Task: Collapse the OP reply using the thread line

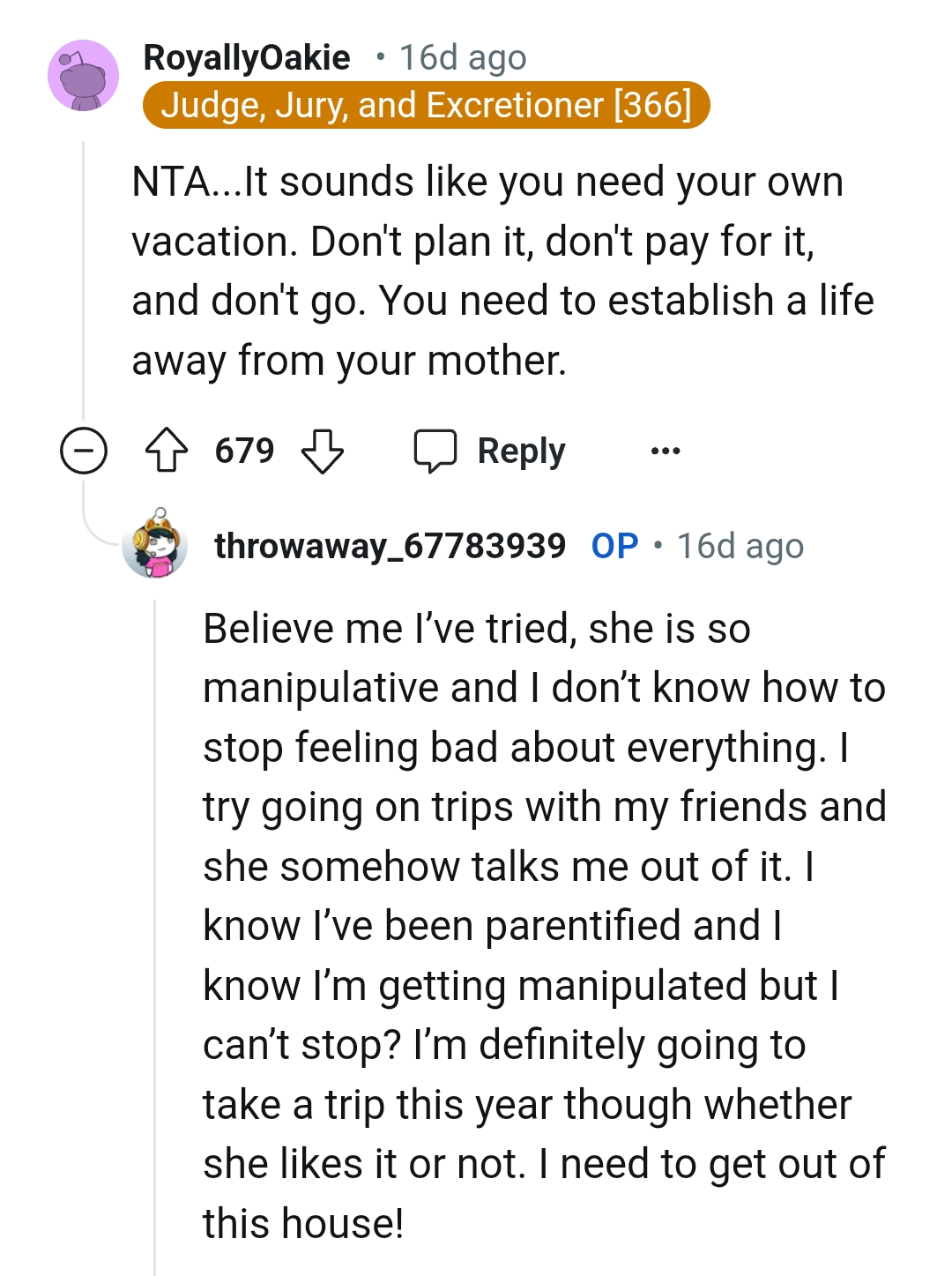Action: (157, 882)
